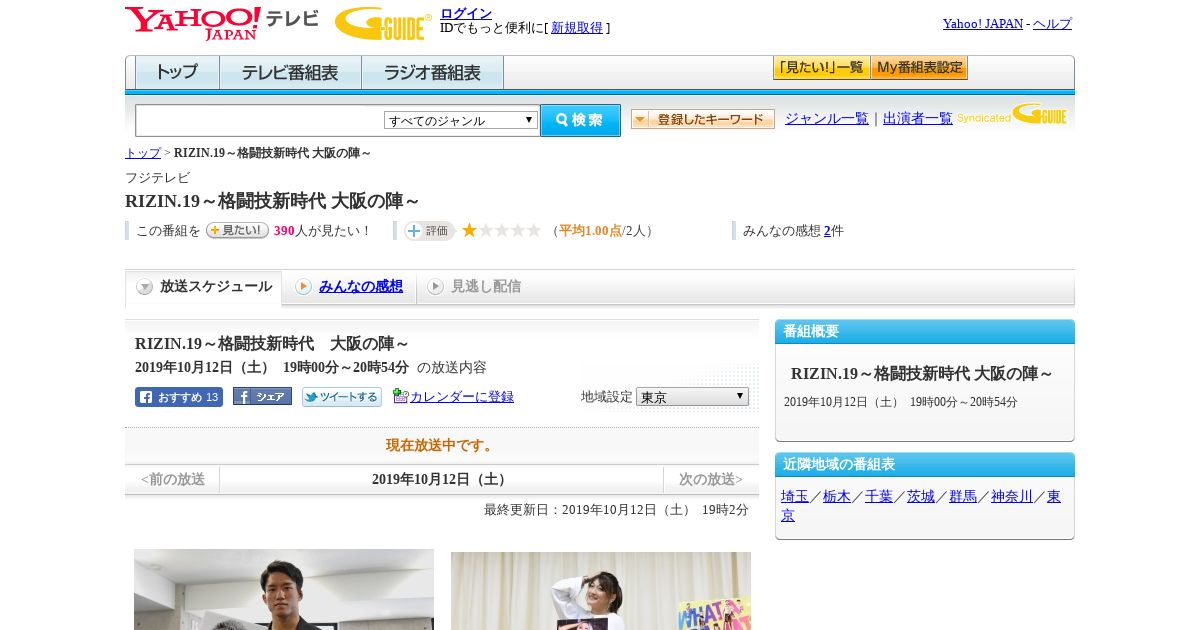Open the photo of the man in suit

coord(284,589)
